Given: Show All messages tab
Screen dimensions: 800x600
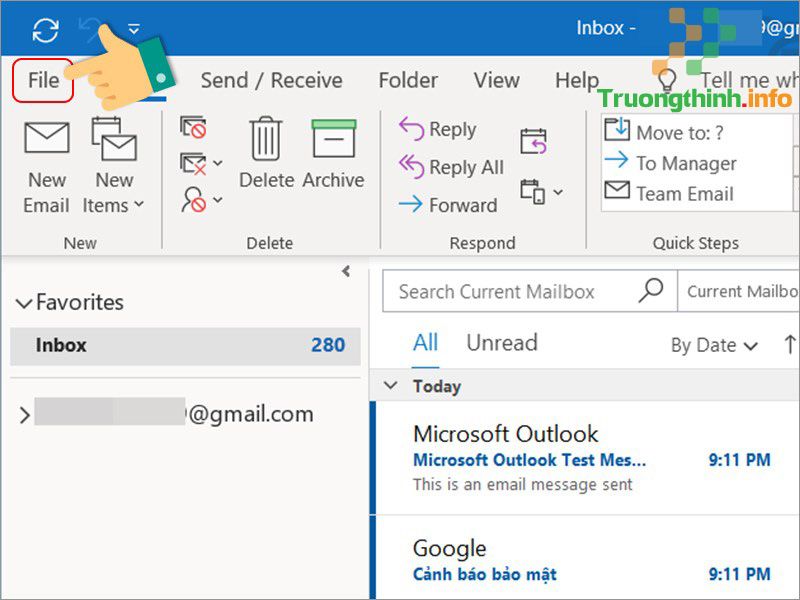Looking at the screenshot, I should pyautogui.click(x=426, y=343).
